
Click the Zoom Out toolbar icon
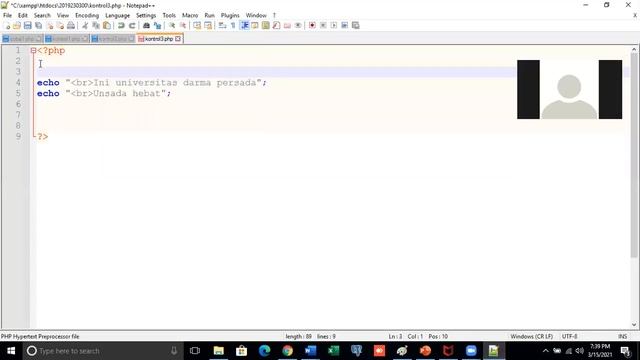183,25
